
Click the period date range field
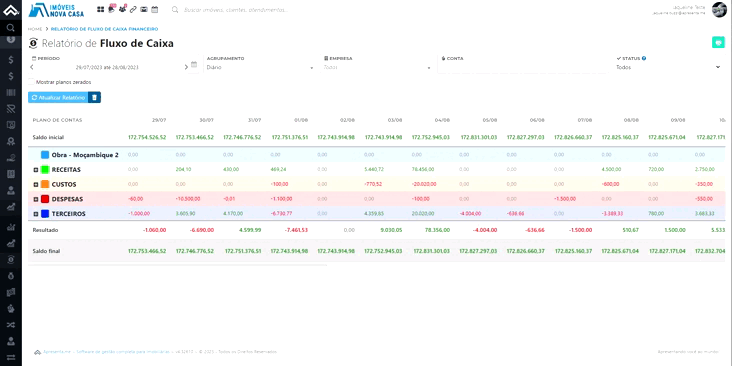coord(107,67)
